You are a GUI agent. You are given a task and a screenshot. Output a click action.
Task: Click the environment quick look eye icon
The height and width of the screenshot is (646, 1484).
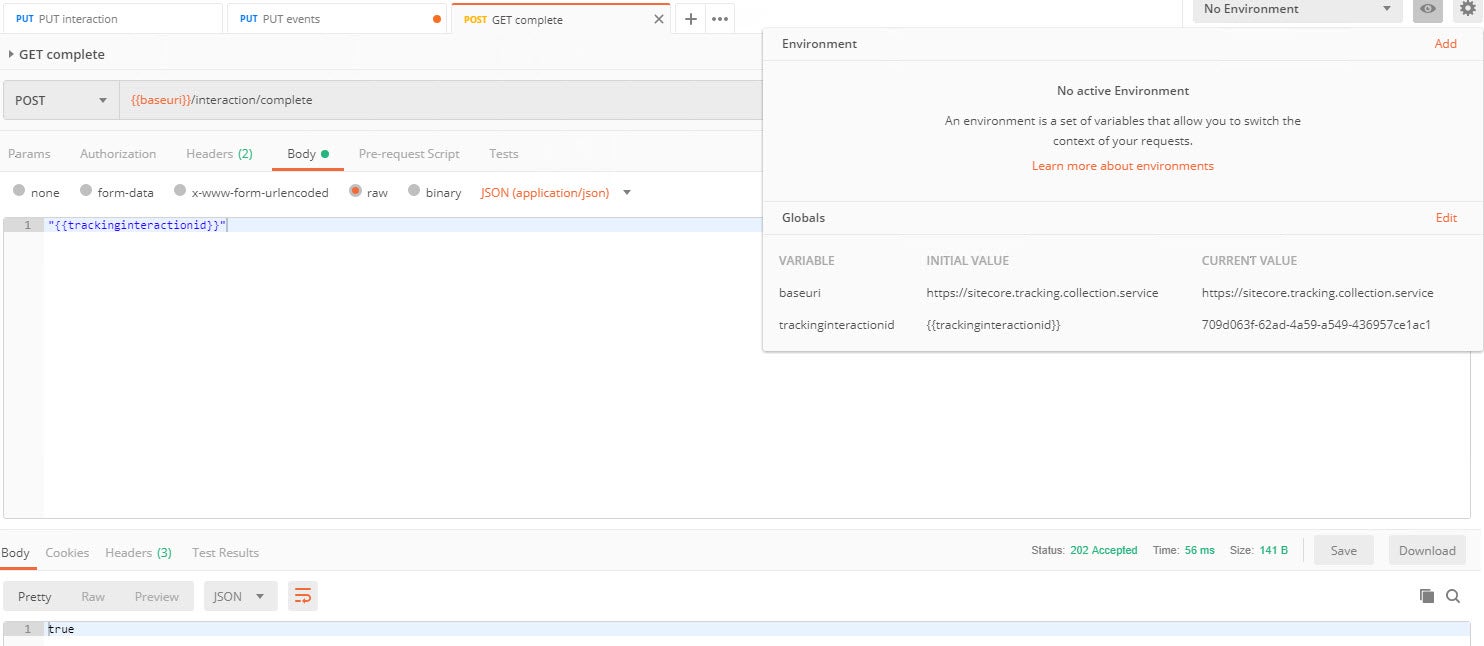tap(1427, 9)
